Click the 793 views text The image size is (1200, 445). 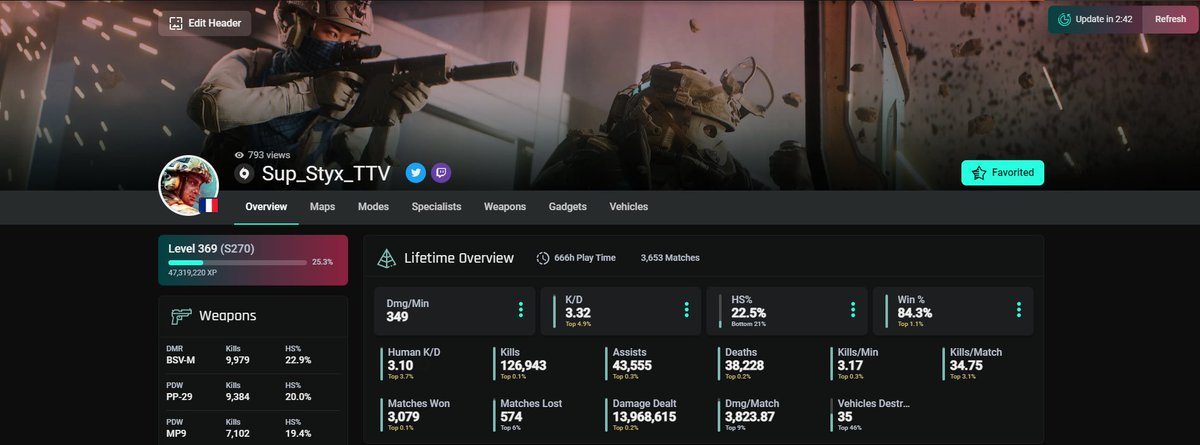269,155
